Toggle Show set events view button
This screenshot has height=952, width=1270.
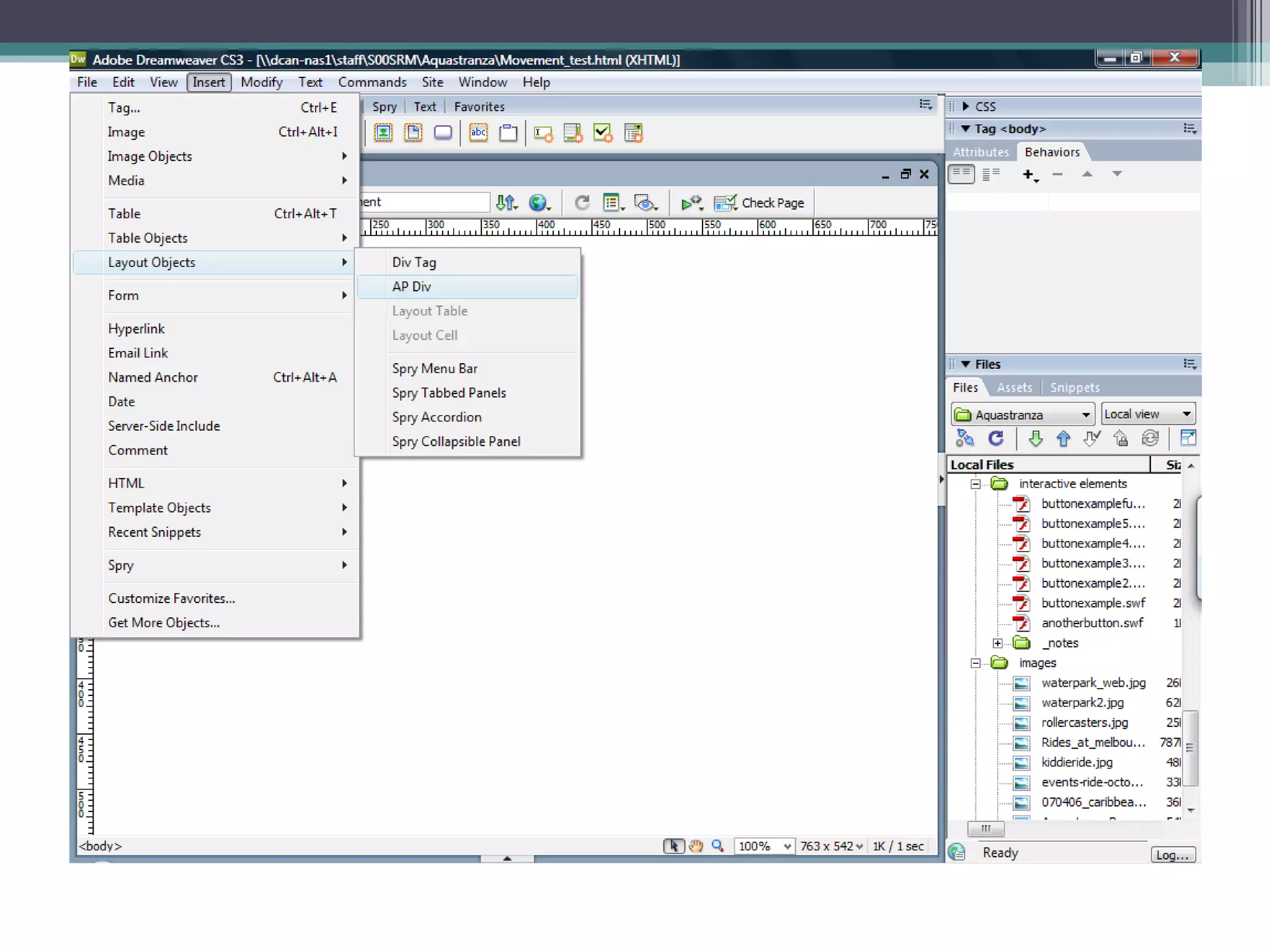961,174
